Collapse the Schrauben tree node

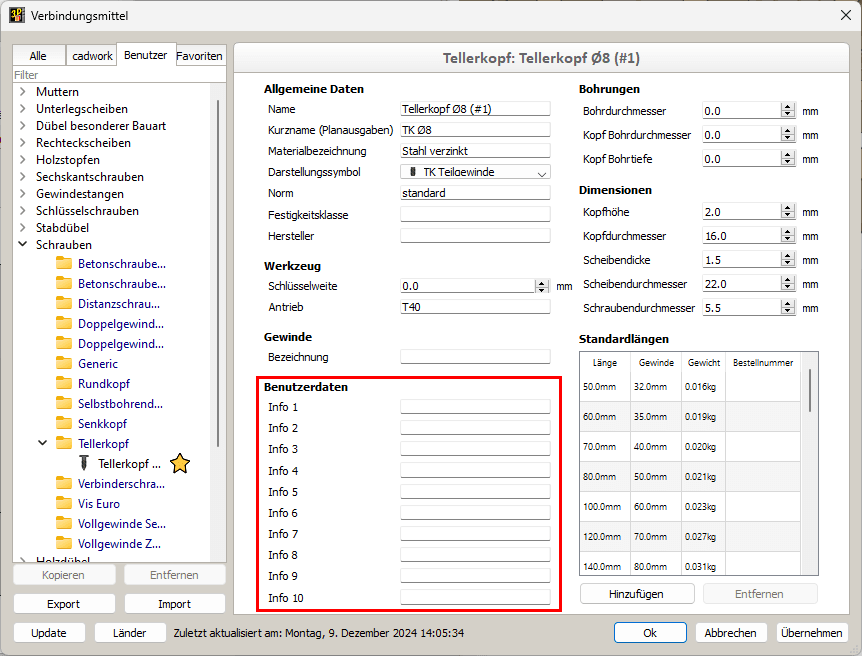(23, 245)
